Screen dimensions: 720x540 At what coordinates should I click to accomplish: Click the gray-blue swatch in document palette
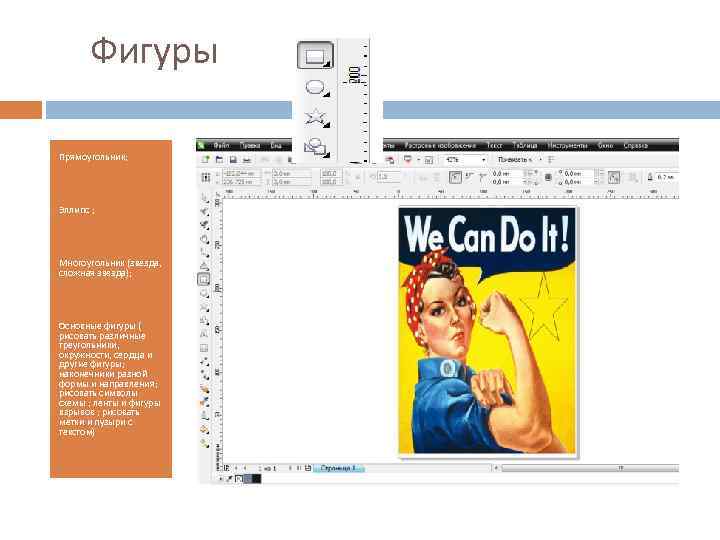tap(248, 479)
